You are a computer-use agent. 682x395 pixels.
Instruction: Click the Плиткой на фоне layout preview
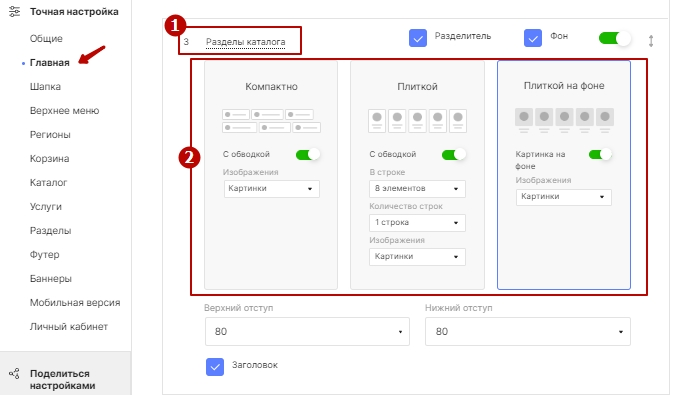pos(564,120)
